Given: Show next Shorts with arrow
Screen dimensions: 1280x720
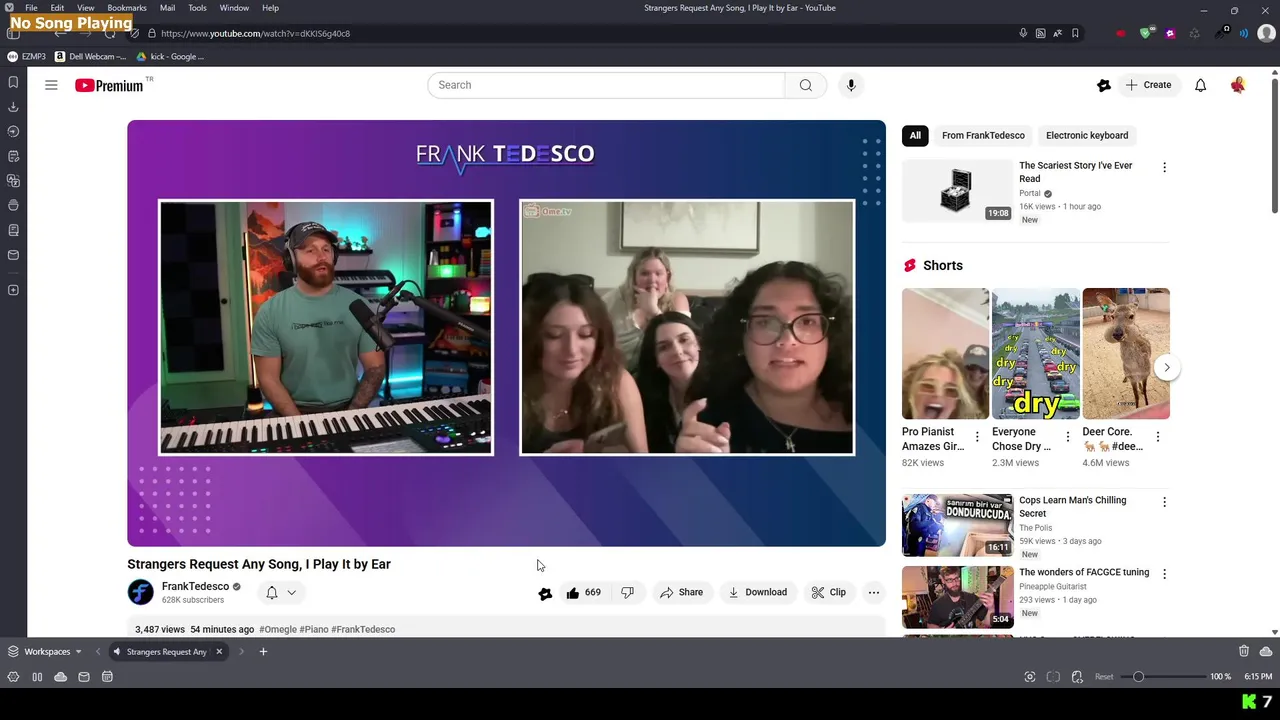Looking at the screenshot, I should coord(1166,367).
